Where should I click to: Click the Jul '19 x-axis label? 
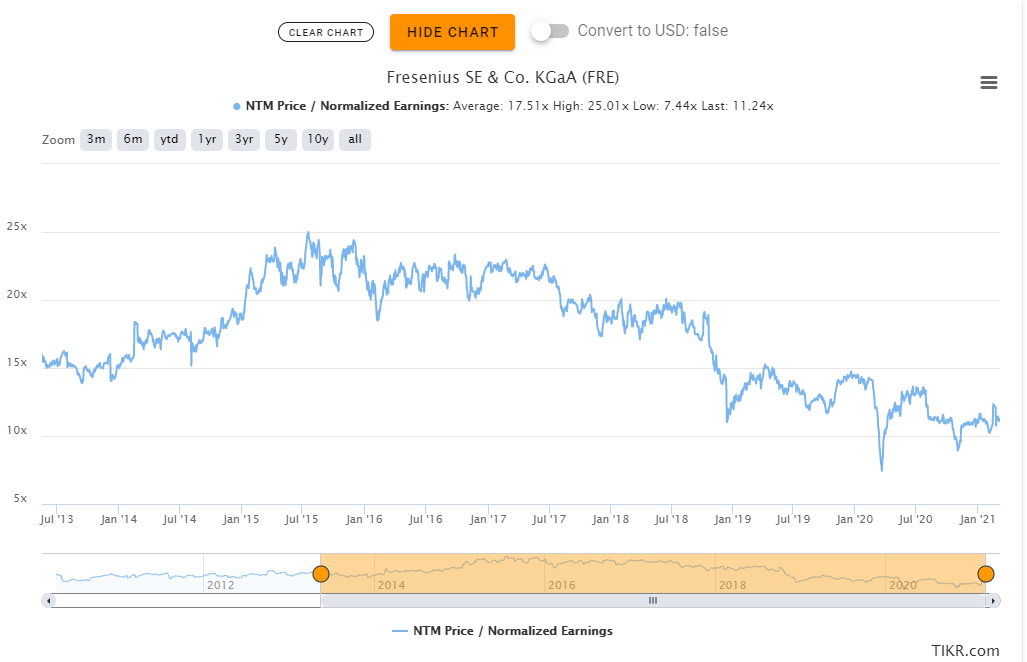[793, 519]
